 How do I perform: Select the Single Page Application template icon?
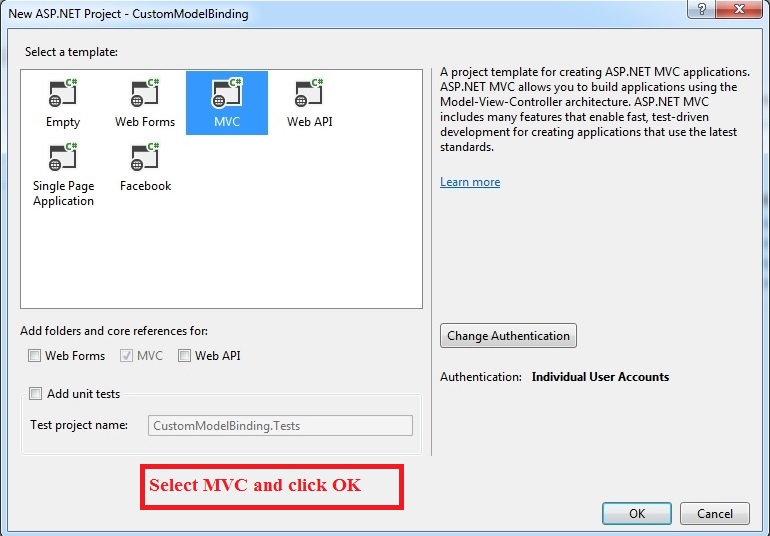pos(63,157)
